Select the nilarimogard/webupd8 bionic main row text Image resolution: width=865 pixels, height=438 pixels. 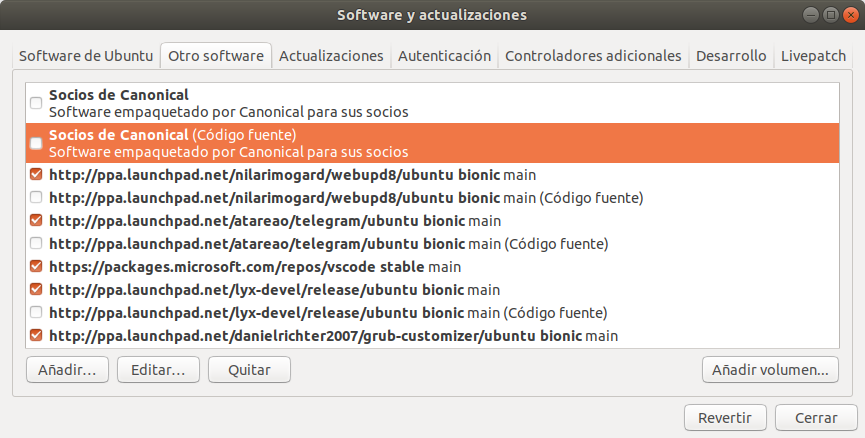pyautogui.click(x=292, y=175)
